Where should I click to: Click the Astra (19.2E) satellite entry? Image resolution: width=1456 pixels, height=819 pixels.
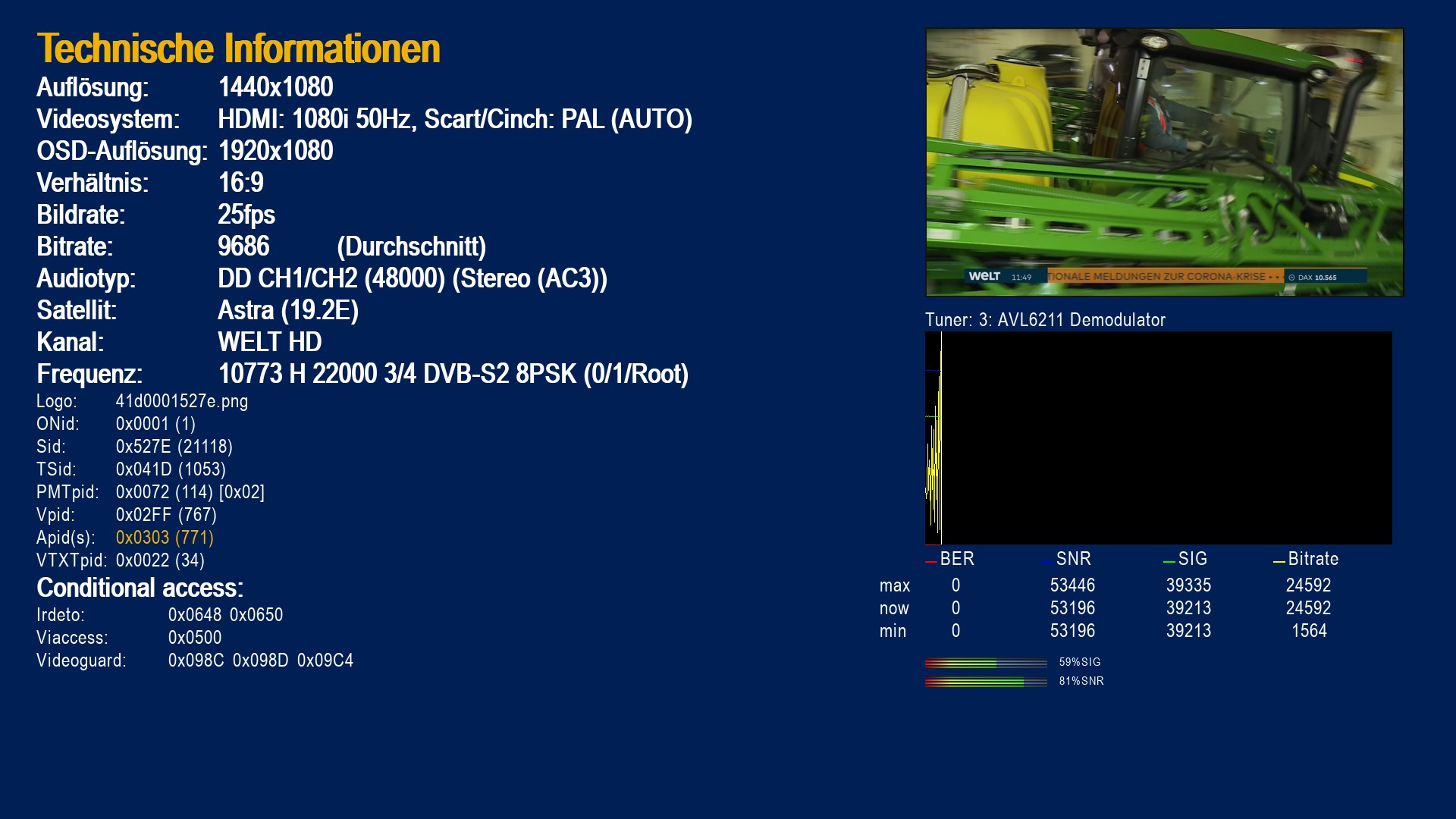(287, 310)
